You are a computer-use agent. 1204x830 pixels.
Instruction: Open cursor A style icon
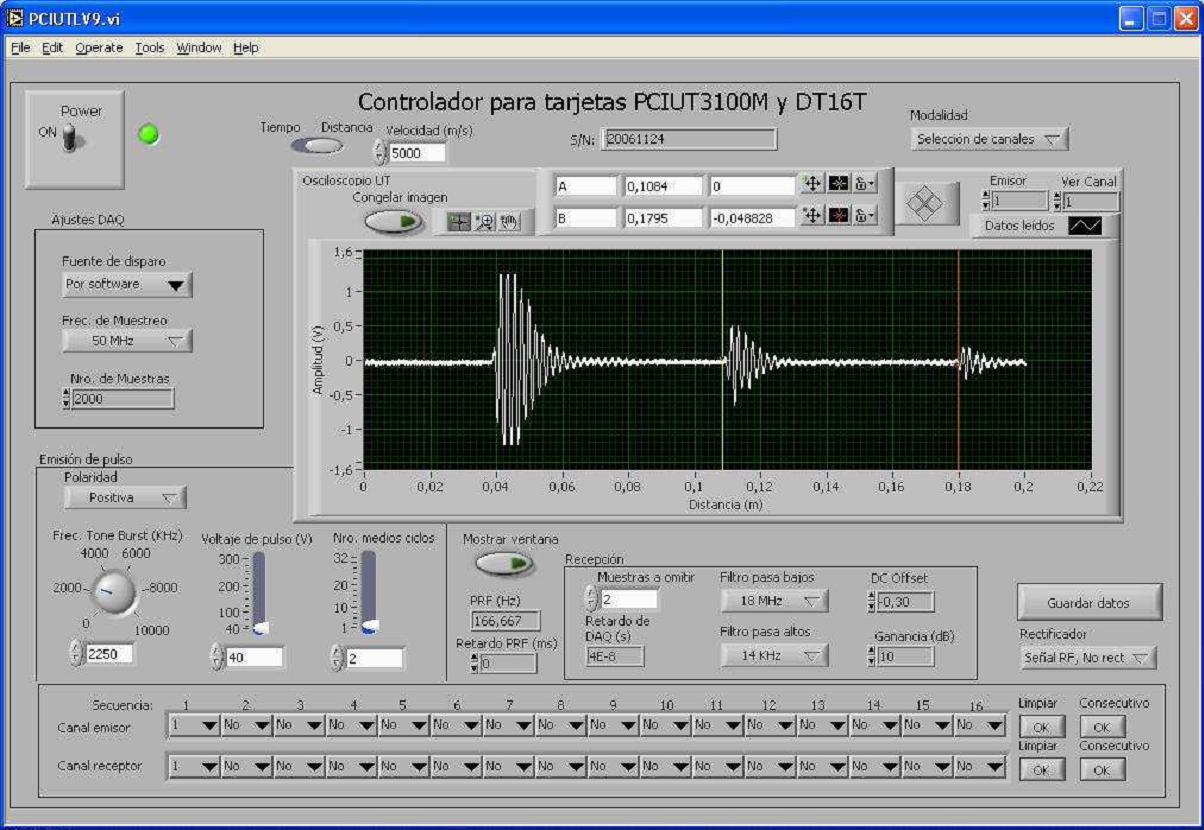pyautogui.click(x=838, y=185)
